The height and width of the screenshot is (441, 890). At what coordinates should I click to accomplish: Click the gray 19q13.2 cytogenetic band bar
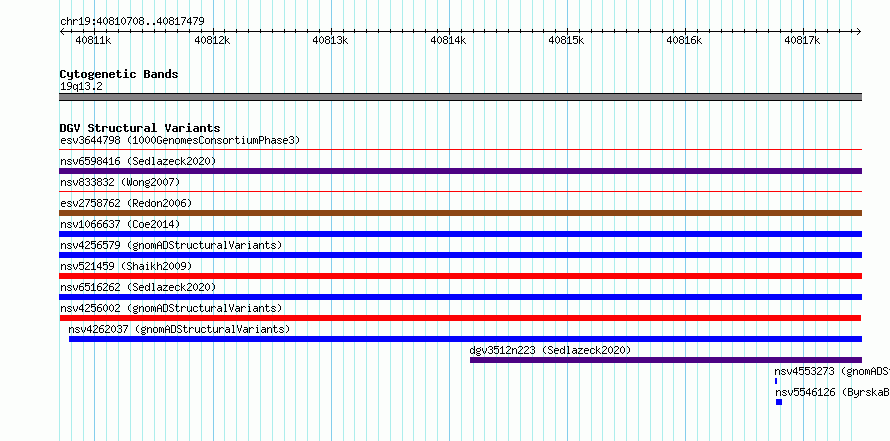coord(460,97)
